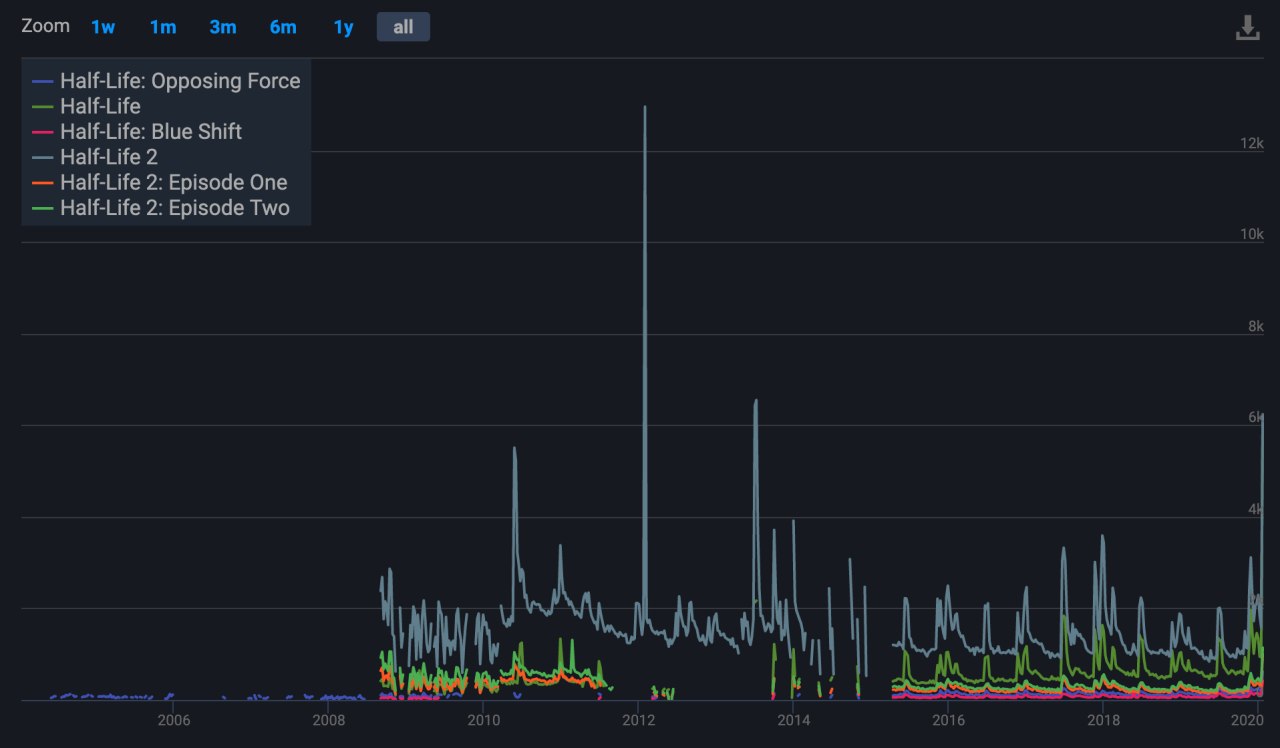Click the 12k y-axis label

(x=1252, y=143)
